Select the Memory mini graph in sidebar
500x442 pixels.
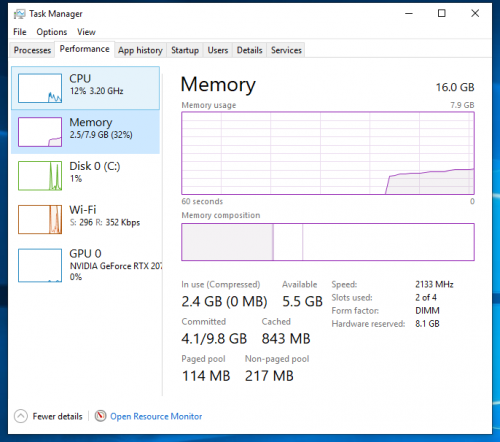pos(40,132)
